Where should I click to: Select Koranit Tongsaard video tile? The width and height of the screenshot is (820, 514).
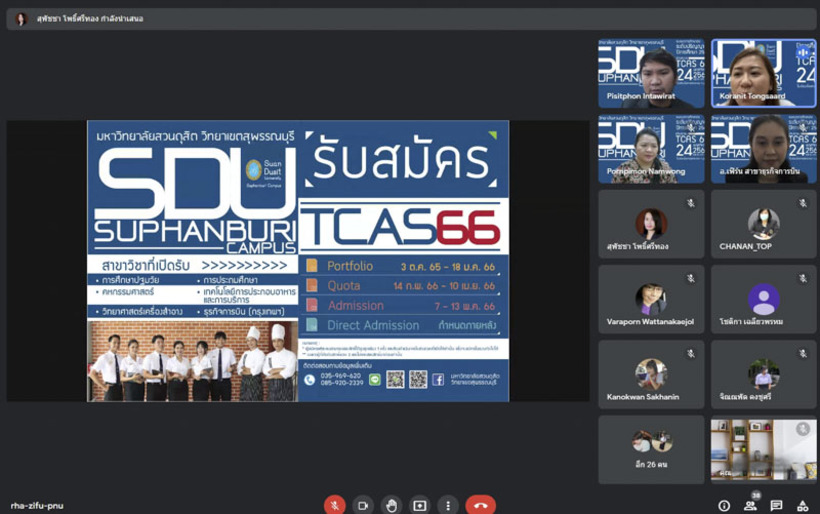point(764,73)
